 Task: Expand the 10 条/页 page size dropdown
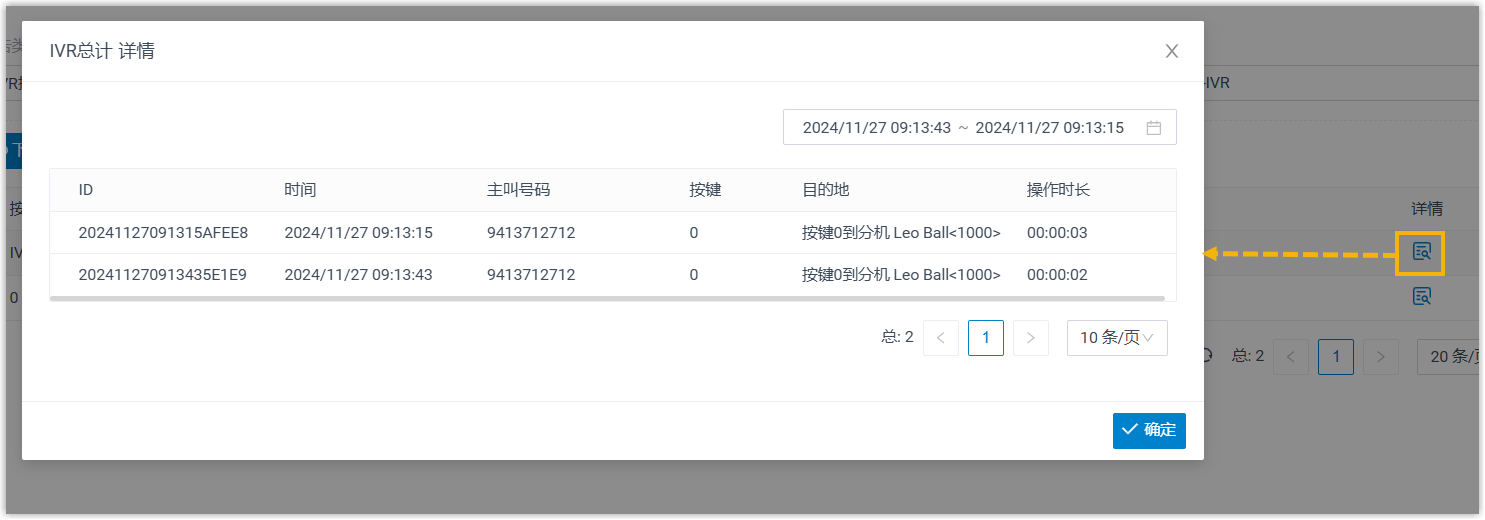point(1116,338)
